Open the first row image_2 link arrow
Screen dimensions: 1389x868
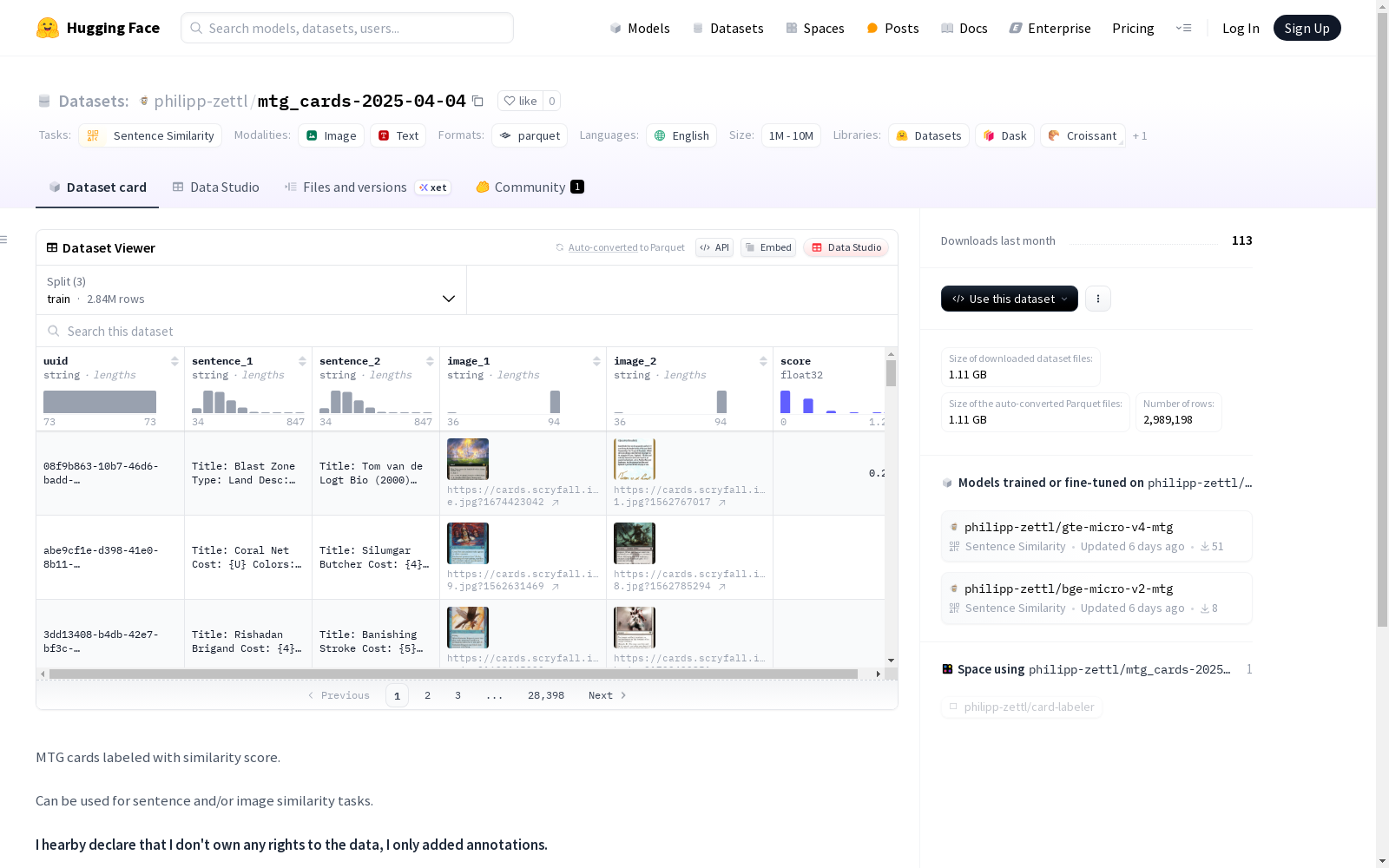point(722,503)
